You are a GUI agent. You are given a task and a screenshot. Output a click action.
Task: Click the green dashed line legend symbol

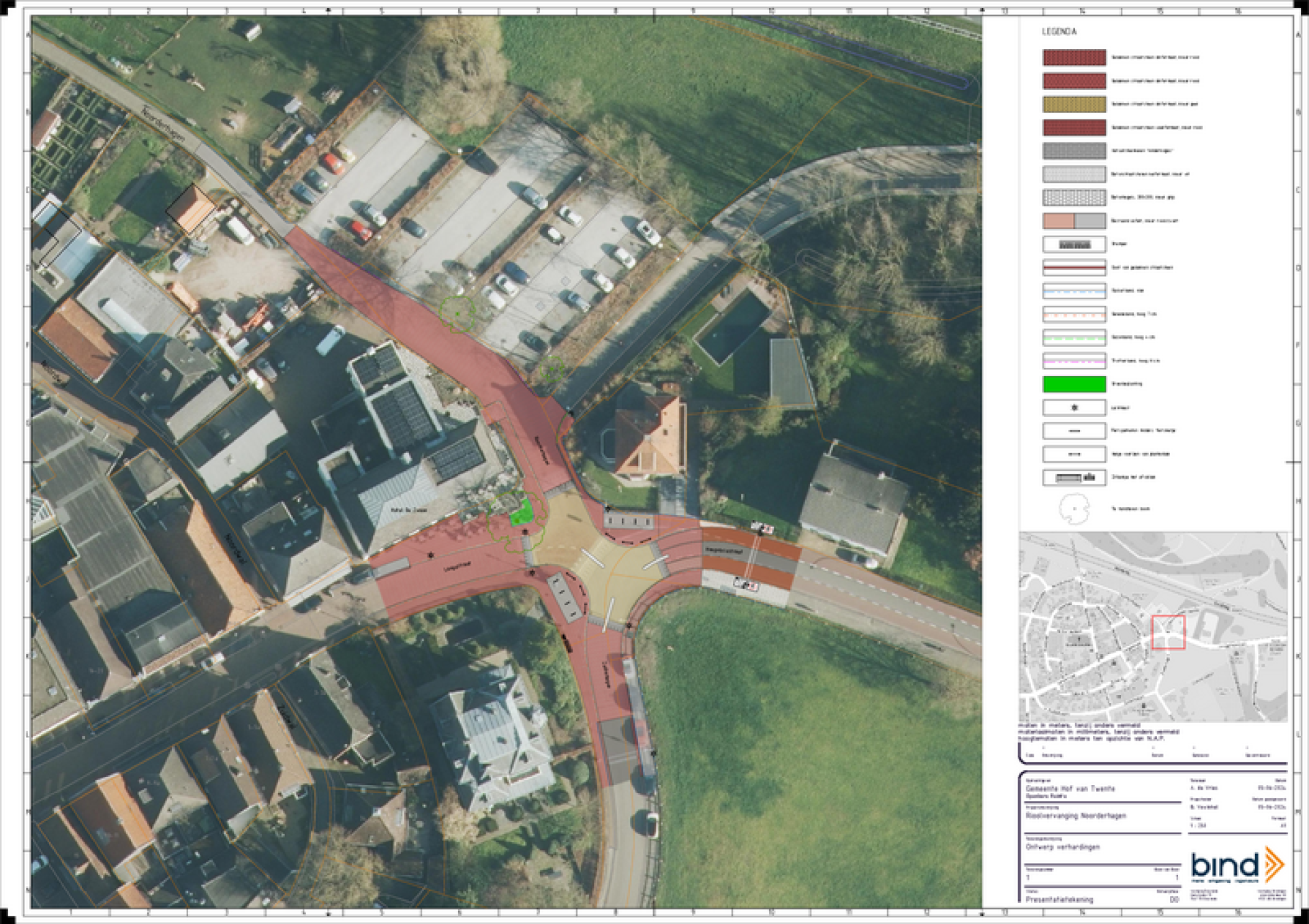click(1074, 338)
